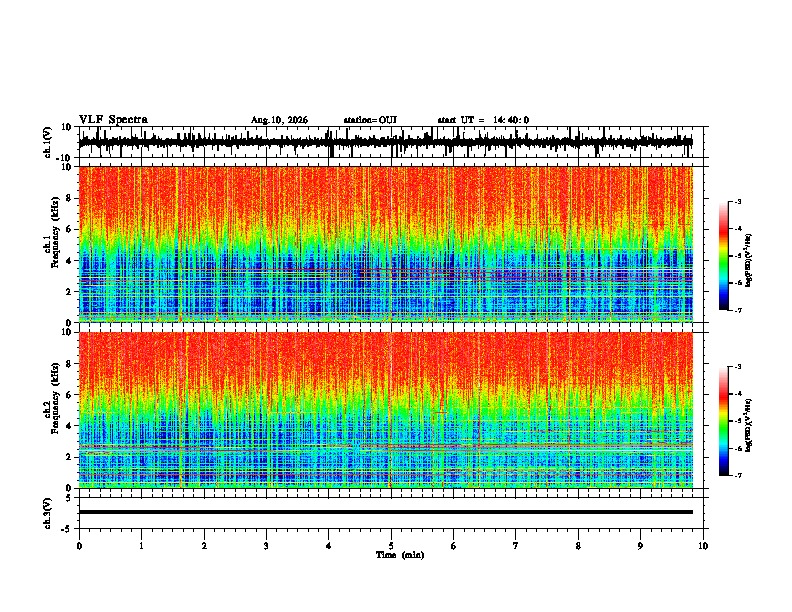Click the "4" kHz tick on ch.1 frequency axis
Screen dimensions: 792x612
(70, 261)
